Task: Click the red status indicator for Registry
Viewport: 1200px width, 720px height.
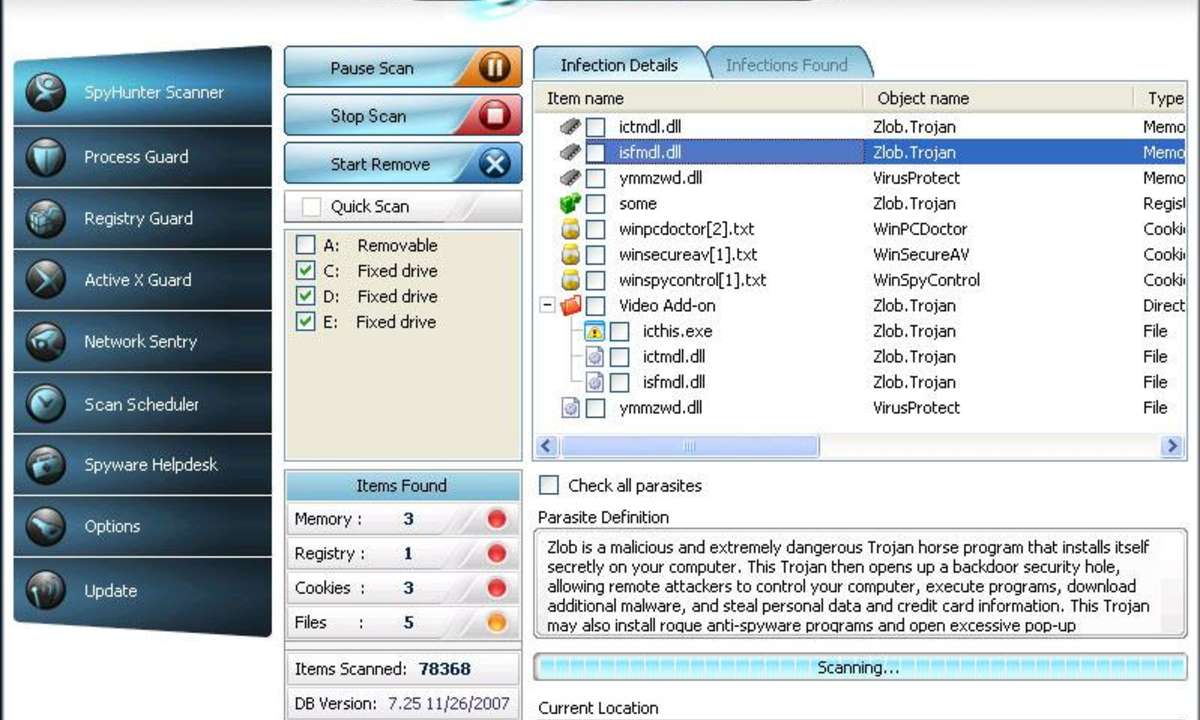Action: click(x=496, y=554)
